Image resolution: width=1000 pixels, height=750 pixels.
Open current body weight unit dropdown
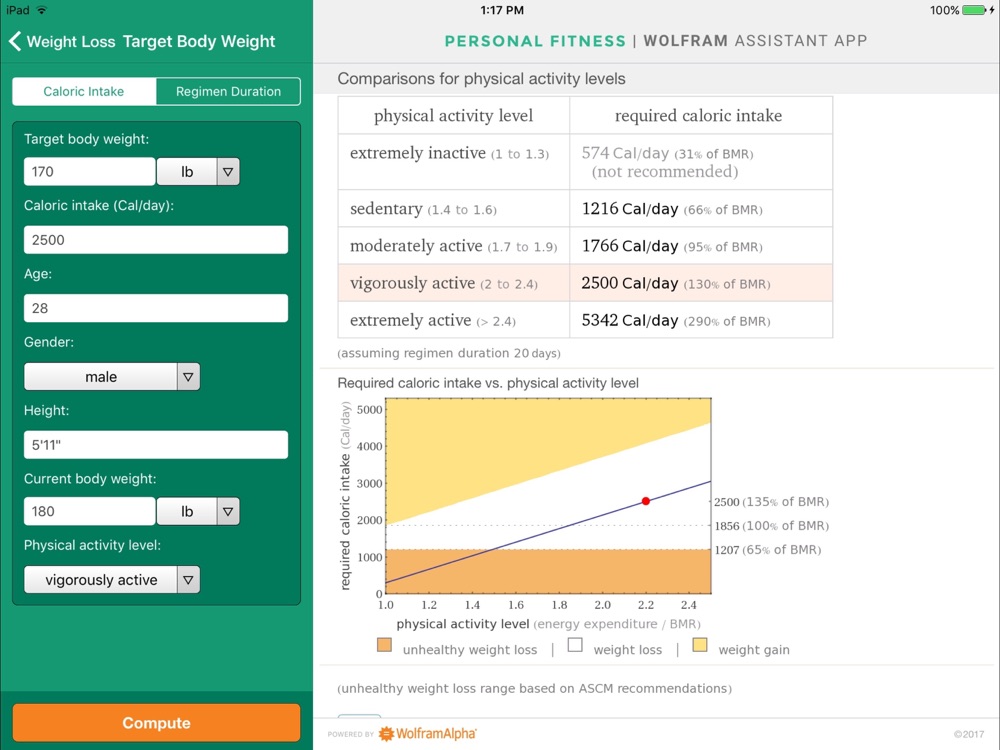tap(198, 511)
